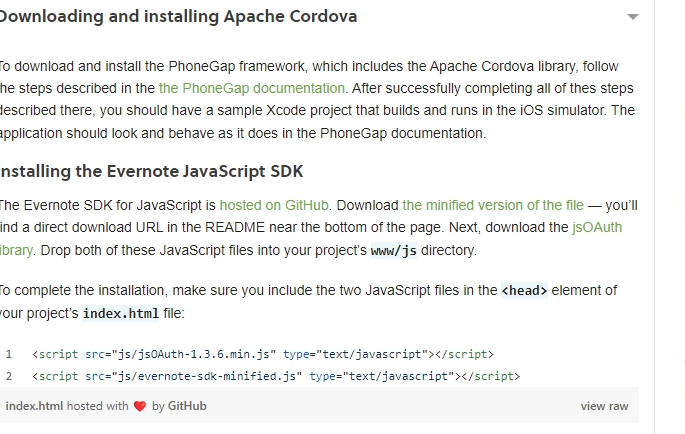Click the jsOAuth link text
The width and height of the screenshot is (685, 434).
tap(597, 228)
